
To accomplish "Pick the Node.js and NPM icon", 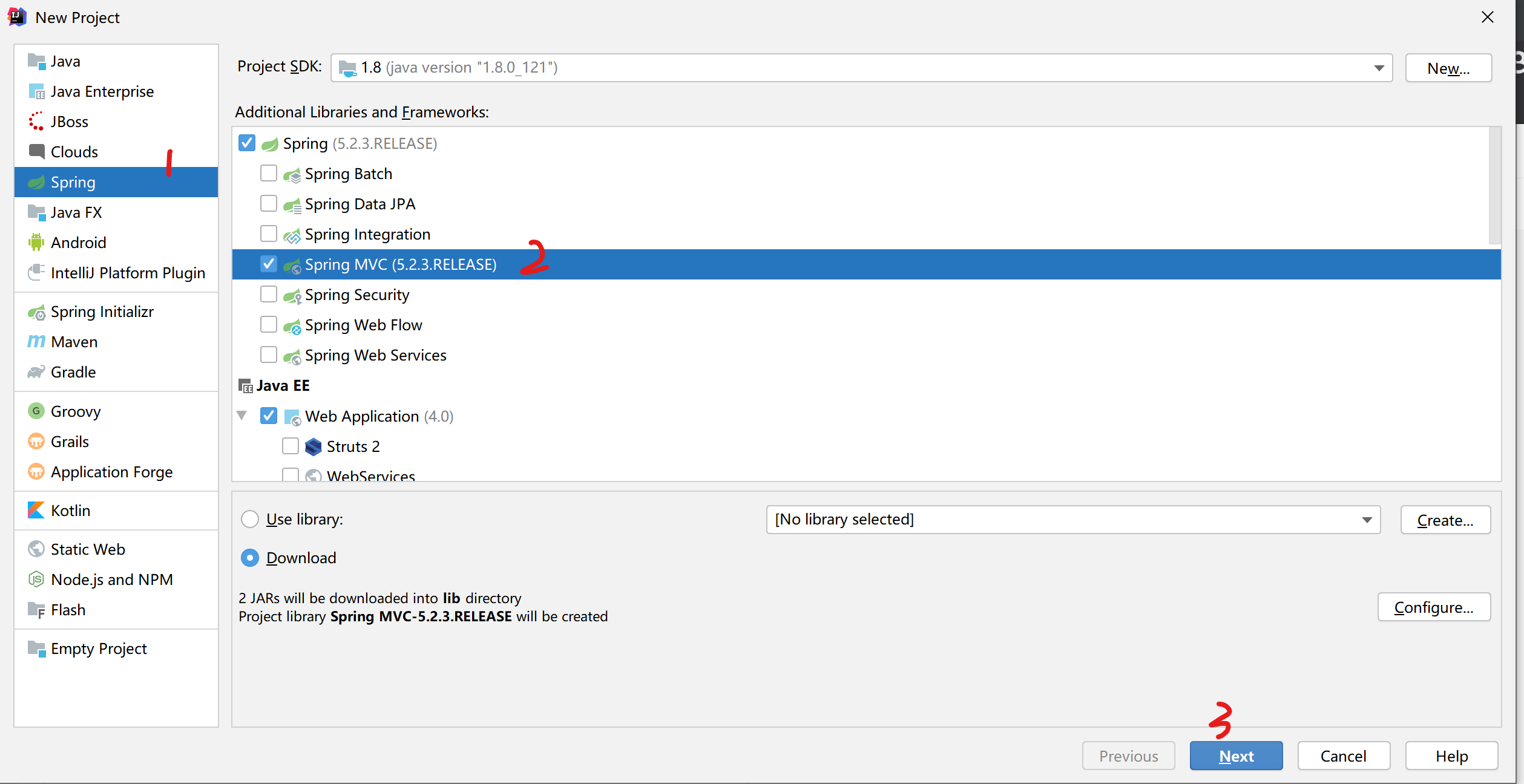I will click(36, 580).
